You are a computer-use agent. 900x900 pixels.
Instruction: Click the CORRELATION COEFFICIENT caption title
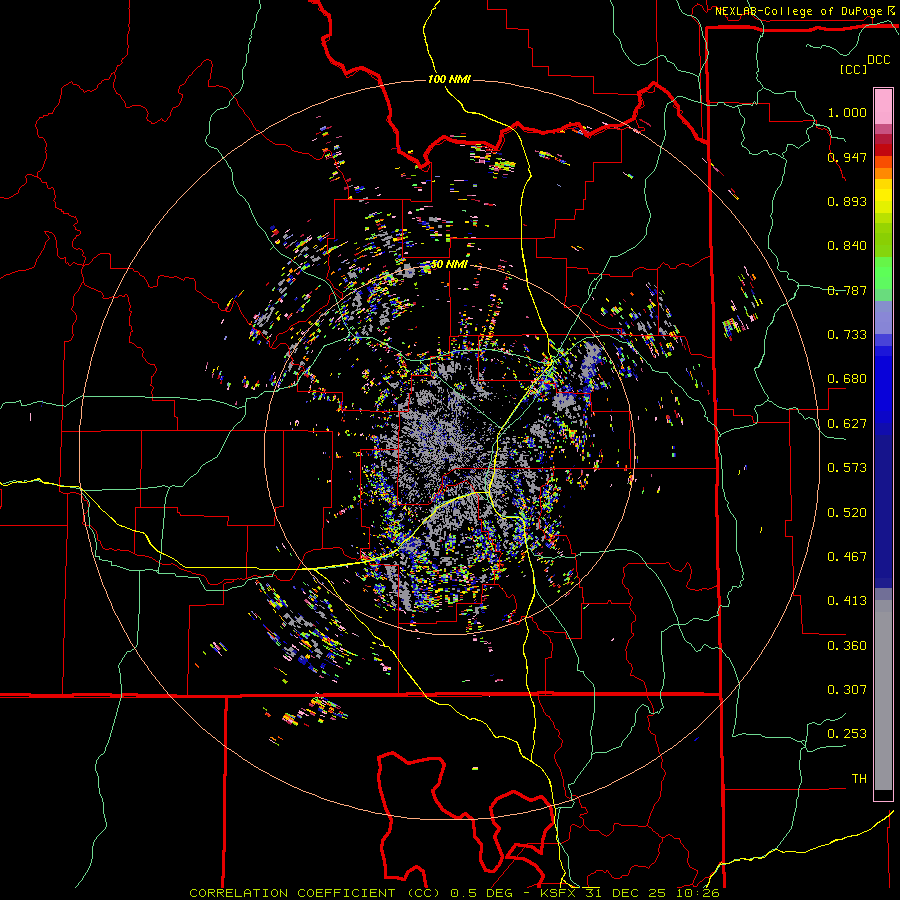click(x=292, y=893)
